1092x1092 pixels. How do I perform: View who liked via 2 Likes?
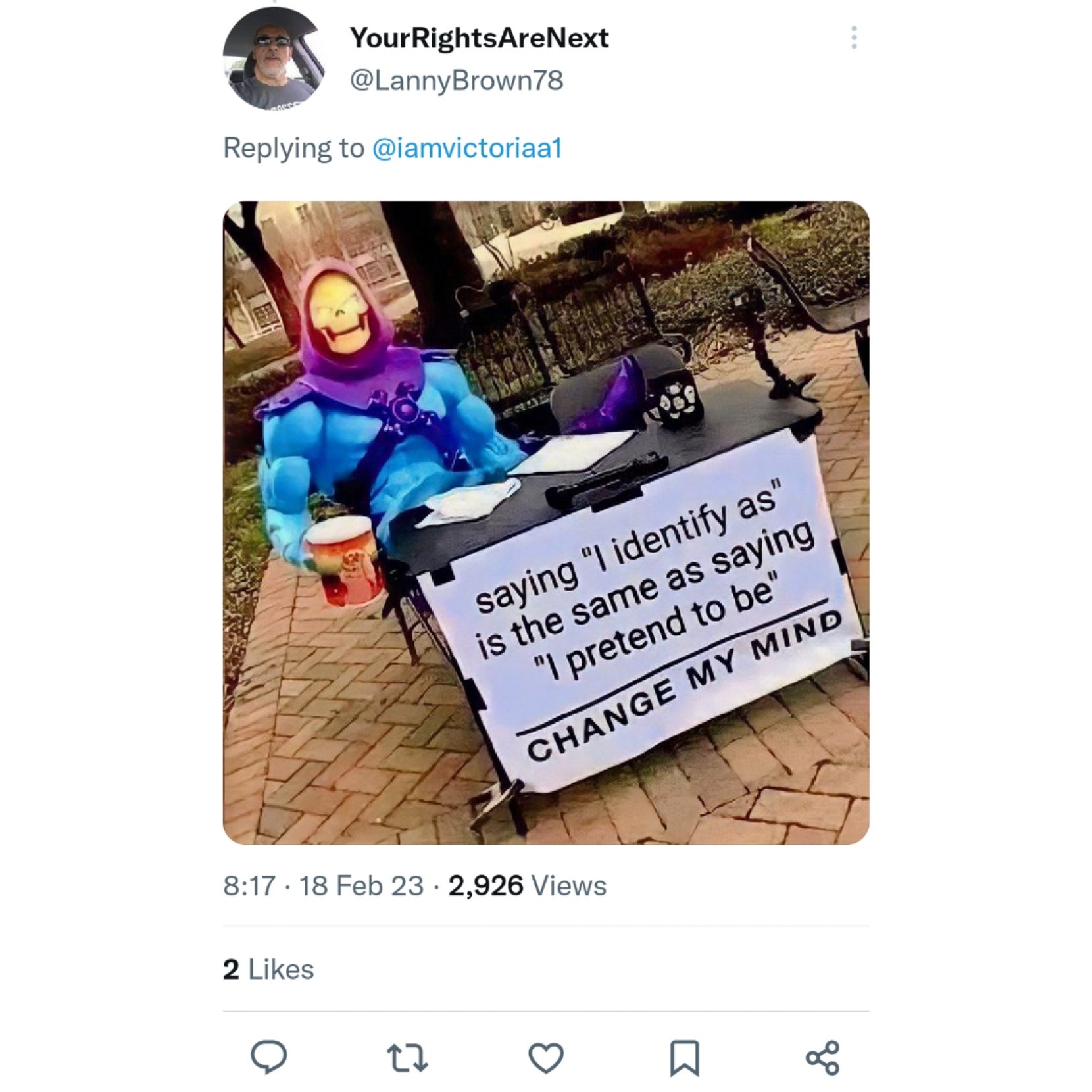point(268,969)
